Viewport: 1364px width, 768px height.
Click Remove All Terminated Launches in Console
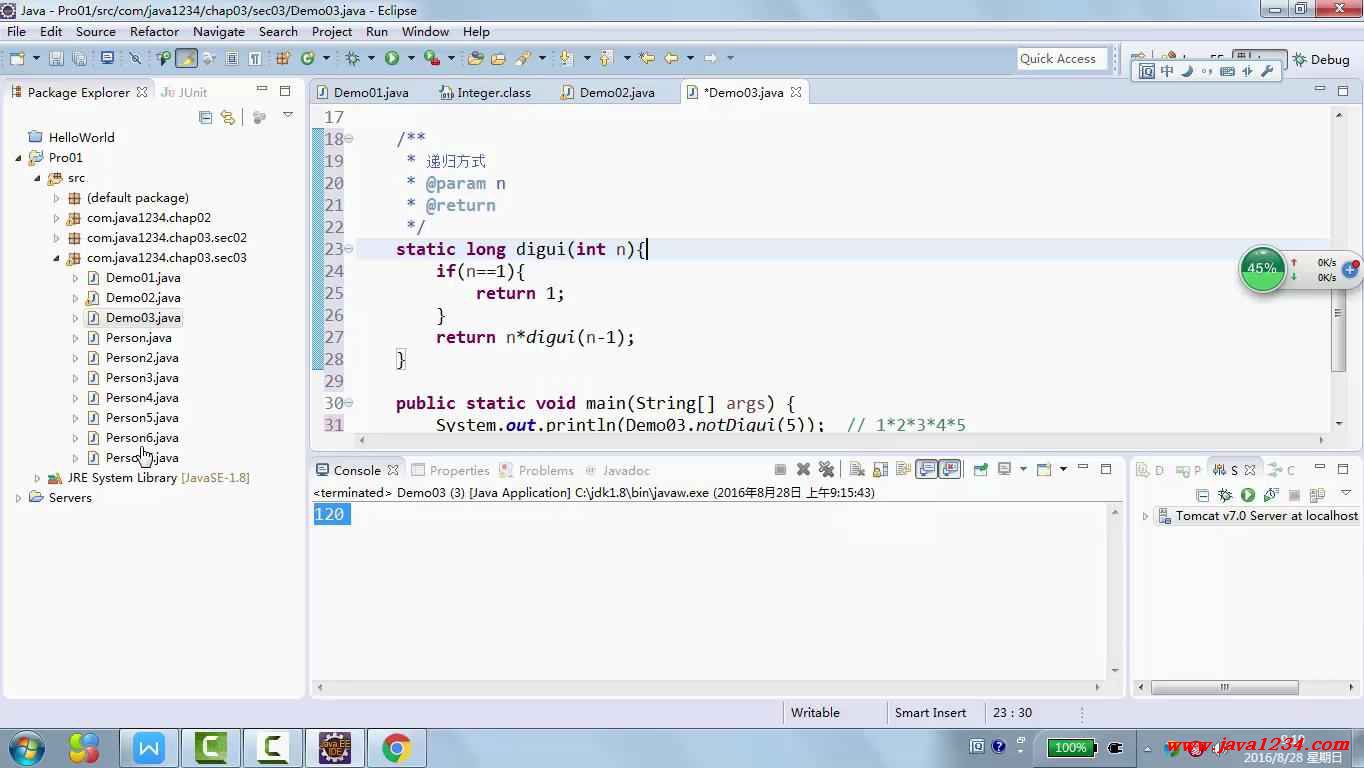[826, 469]
